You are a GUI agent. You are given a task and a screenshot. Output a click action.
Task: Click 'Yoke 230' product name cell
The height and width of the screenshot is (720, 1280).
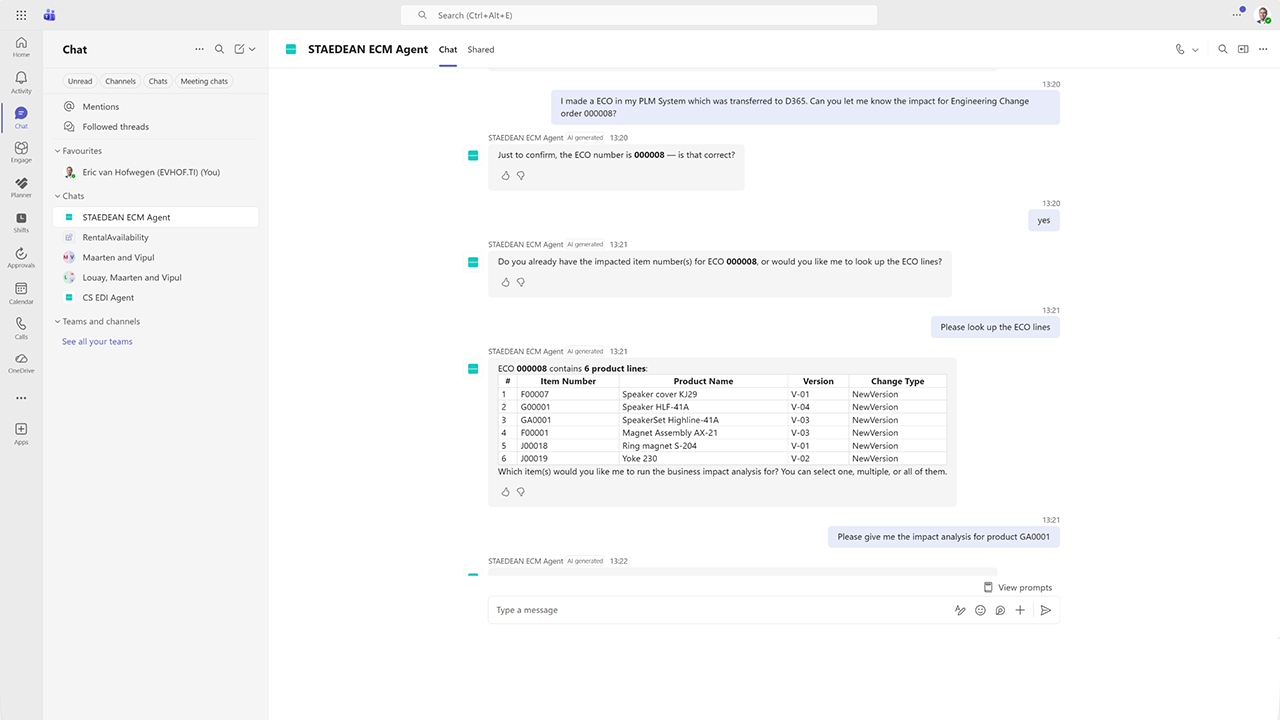click(703, 458)
